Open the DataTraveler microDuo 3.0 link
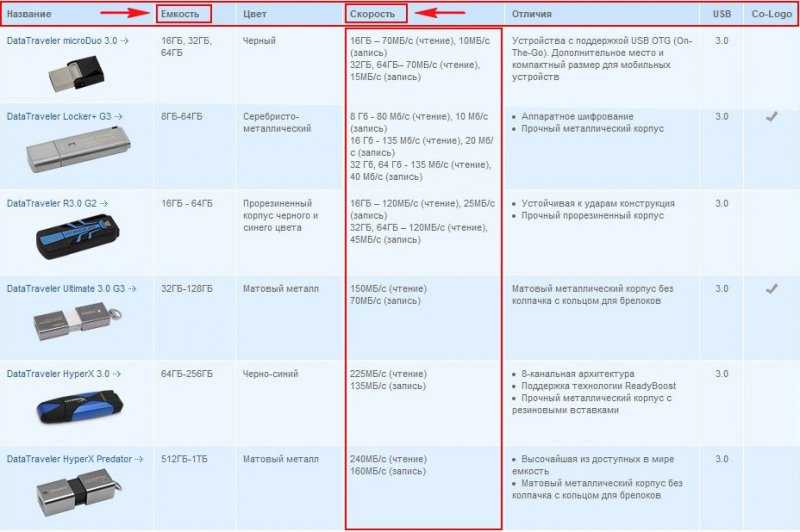The width and height of the screenshot is (800, 532). pyautogui.click(x=67, y=41)
